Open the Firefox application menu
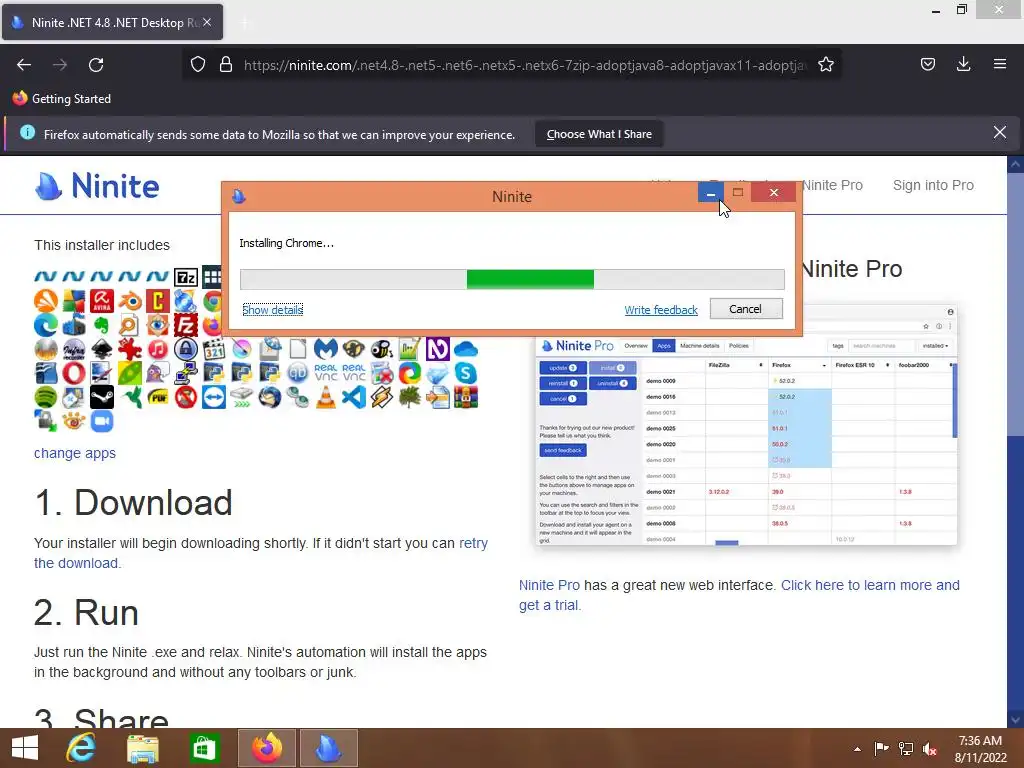This screenshot has width=1024, height=768. (1000, 64)
